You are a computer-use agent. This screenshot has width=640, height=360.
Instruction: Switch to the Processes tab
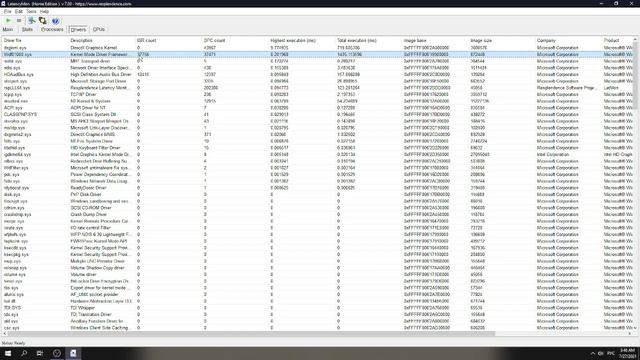52,29
